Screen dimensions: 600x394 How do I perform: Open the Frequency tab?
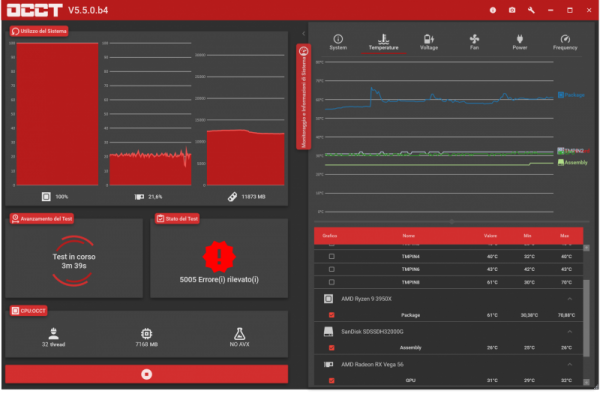[565, 42]
